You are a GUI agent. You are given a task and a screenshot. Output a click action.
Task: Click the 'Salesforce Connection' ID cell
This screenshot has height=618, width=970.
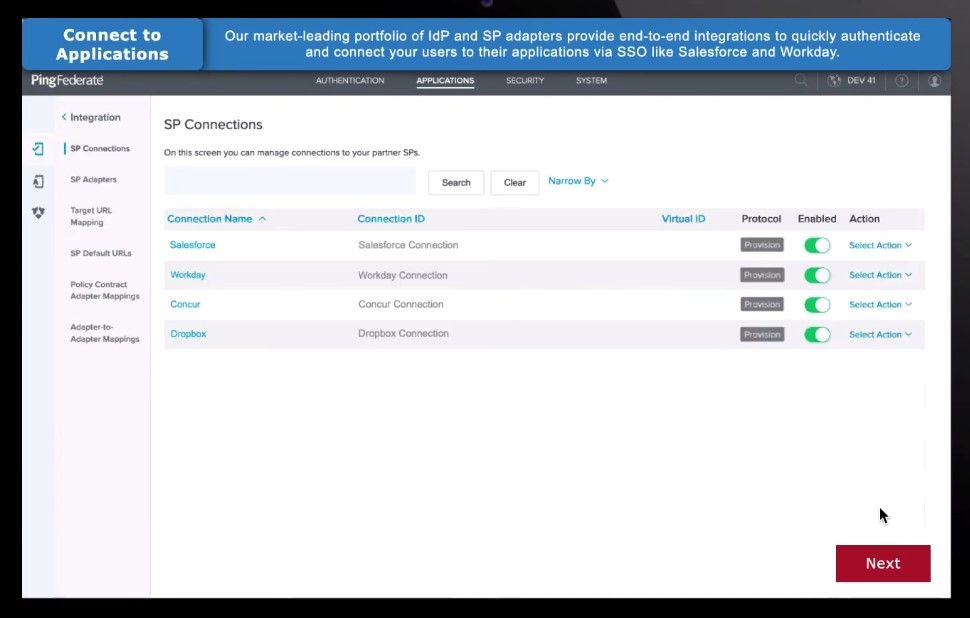[408, 245]
